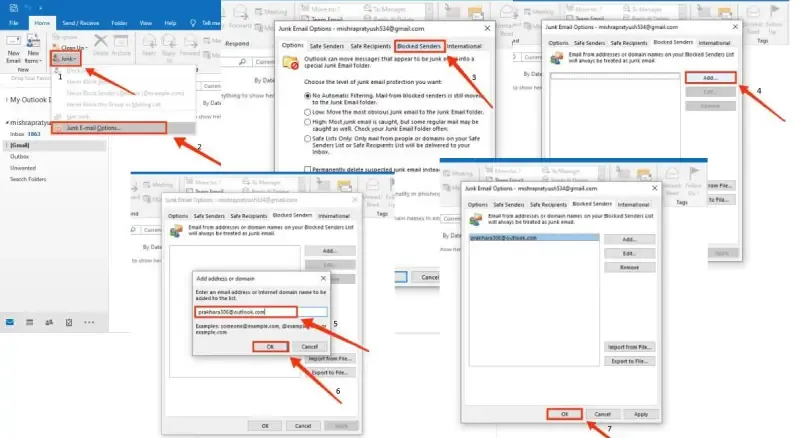Click the New Items icon in the ribbon
Screen dimensions: 800x438
coord(33,42)
